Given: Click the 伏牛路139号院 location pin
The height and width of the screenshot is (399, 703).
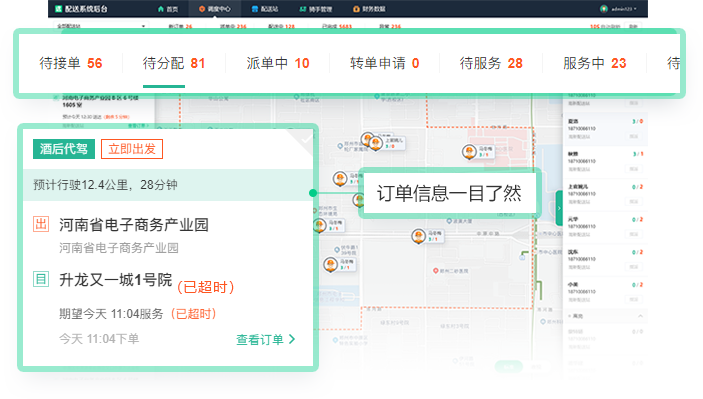Looking at the screenshot, I should pyautogui.click(x=337, y=249).
